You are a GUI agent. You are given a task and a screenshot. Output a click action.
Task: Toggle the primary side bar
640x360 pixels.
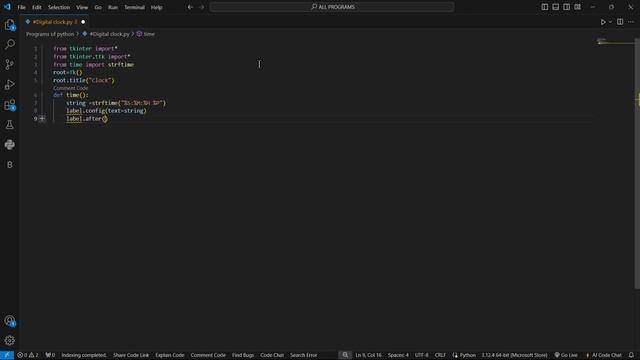pos(544,7)
